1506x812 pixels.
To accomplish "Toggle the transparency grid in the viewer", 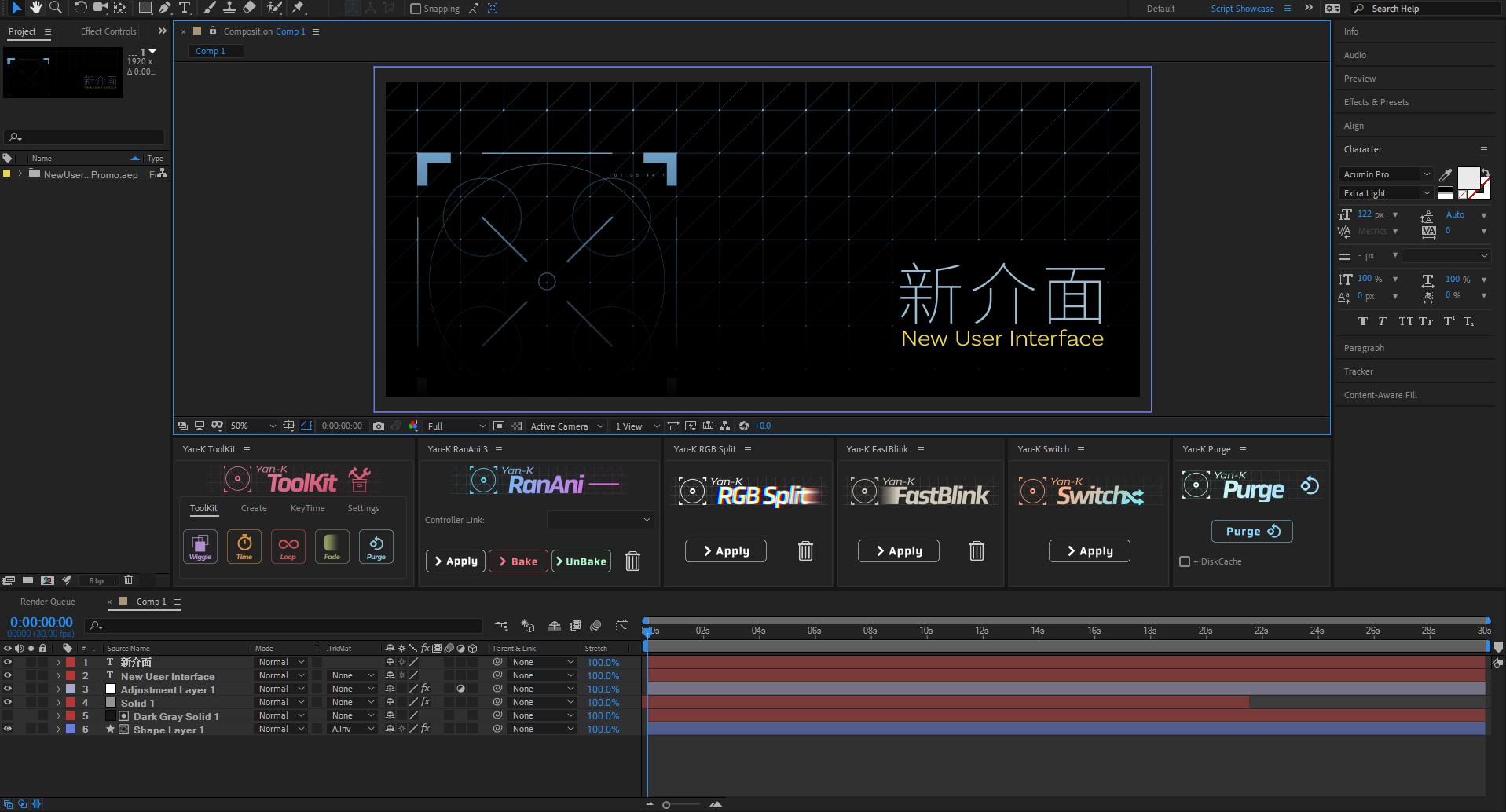I will click(516, 426).
